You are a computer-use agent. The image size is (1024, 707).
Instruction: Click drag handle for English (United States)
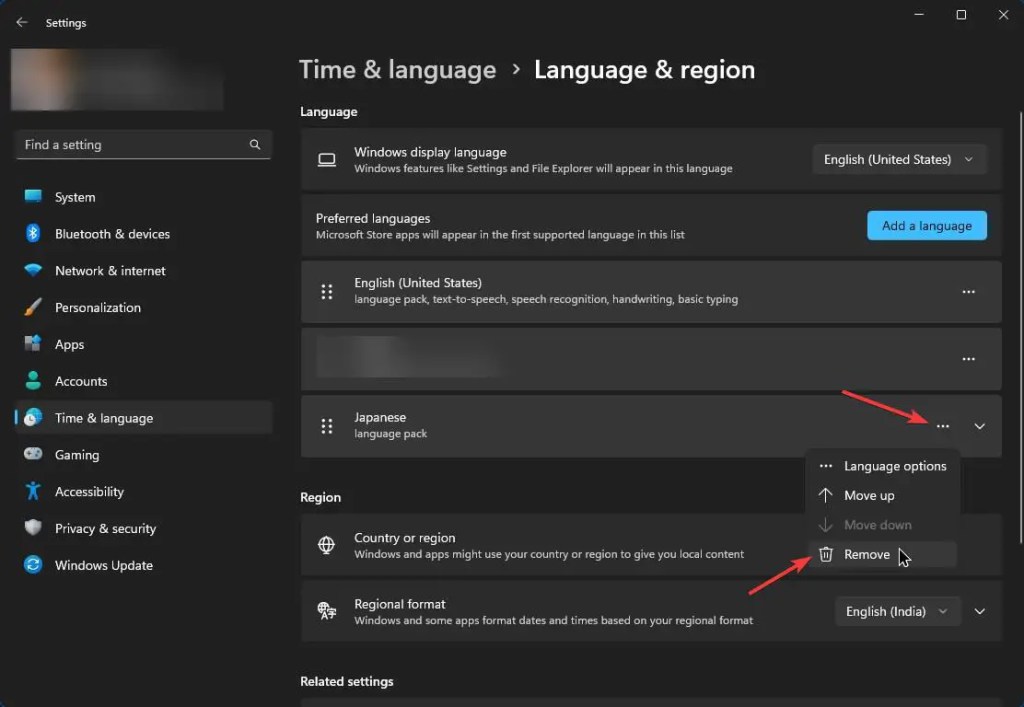[x=327, y=292]
